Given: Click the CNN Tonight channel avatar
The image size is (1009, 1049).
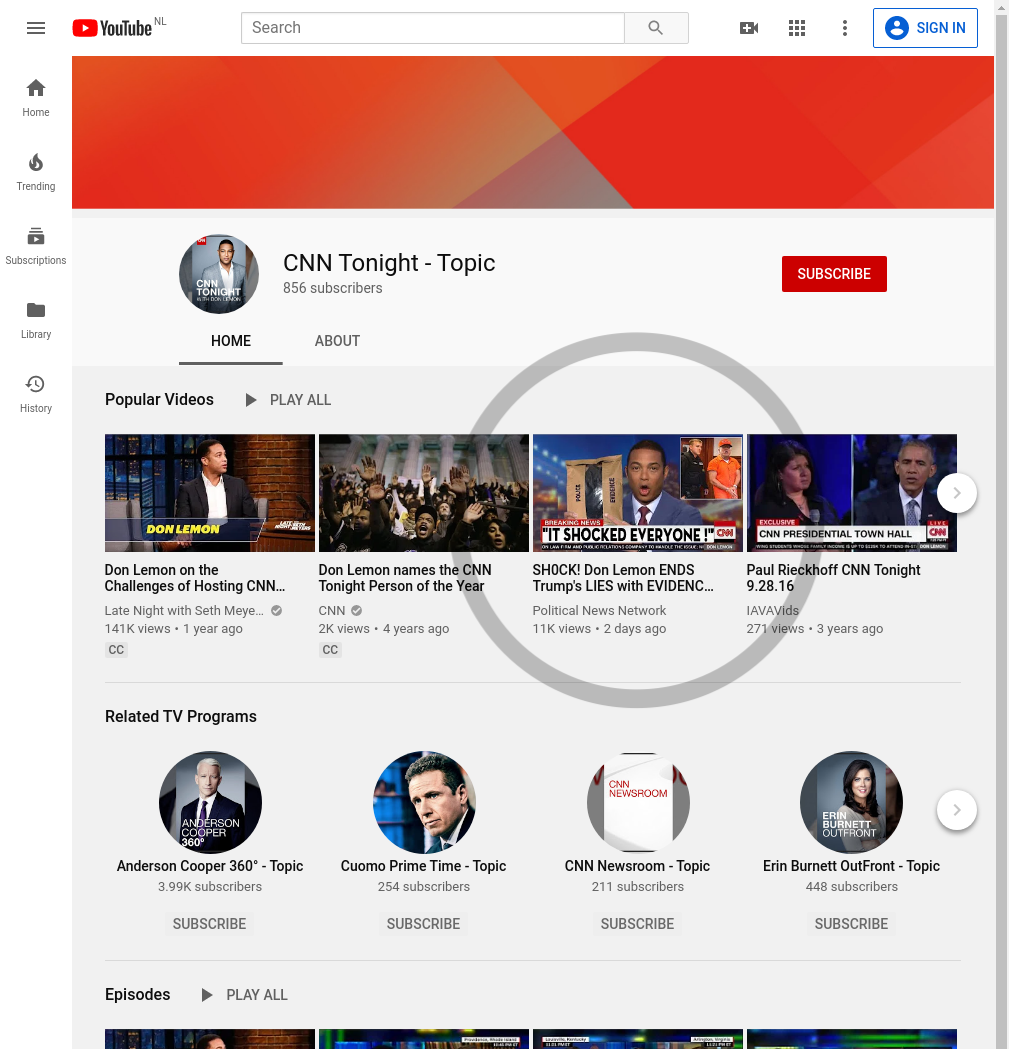Looking at the screenshot, I should pyautogui.click(x=219, y=274).
